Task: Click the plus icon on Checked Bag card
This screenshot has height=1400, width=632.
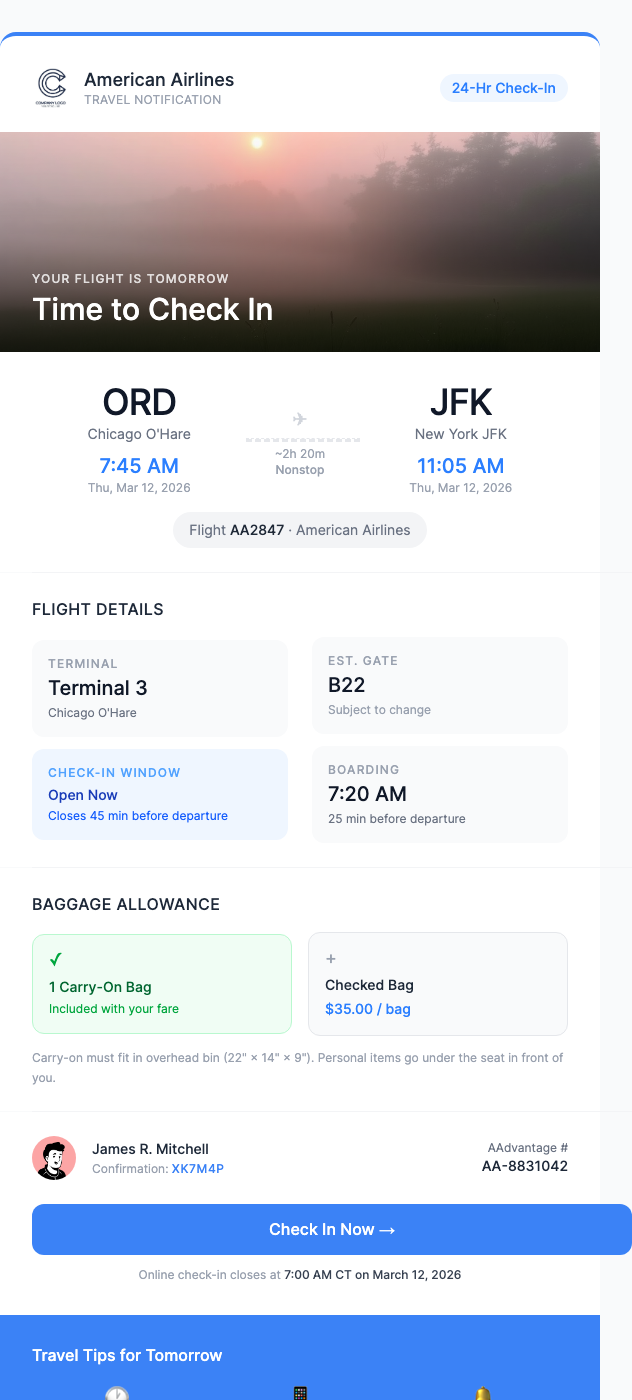Action: [x=330, y=958]
